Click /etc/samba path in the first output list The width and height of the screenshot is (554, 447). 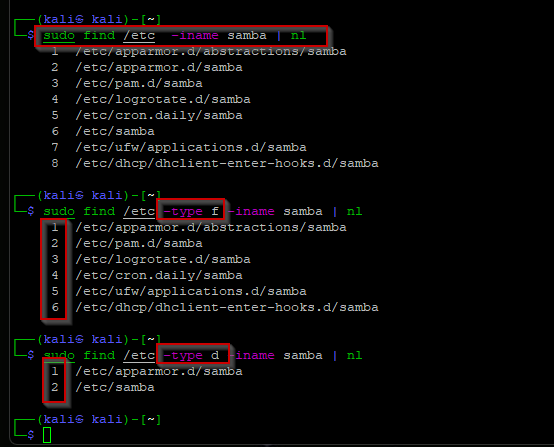[115, 131]
